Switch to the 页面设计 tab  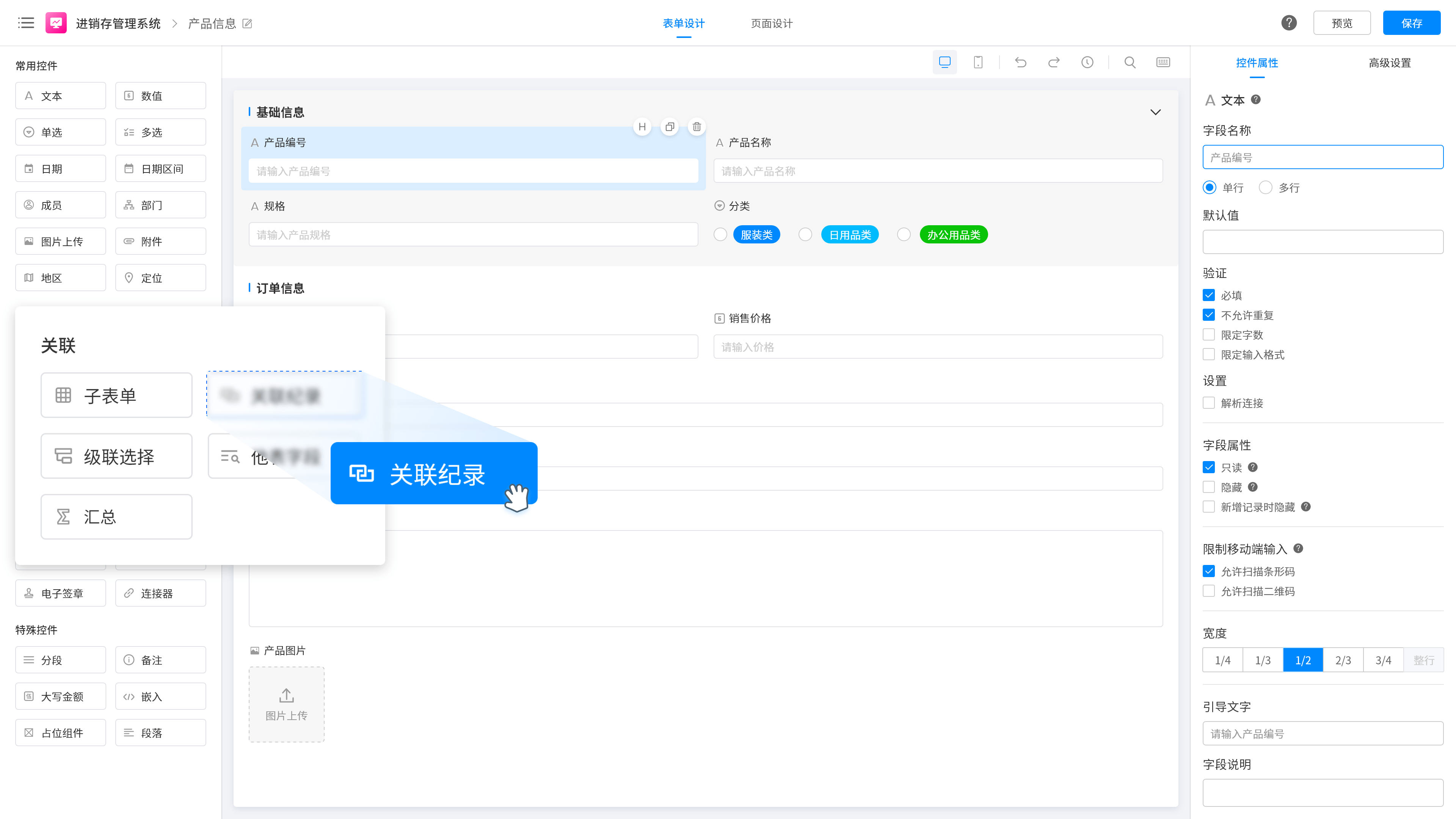pos(772,23)
